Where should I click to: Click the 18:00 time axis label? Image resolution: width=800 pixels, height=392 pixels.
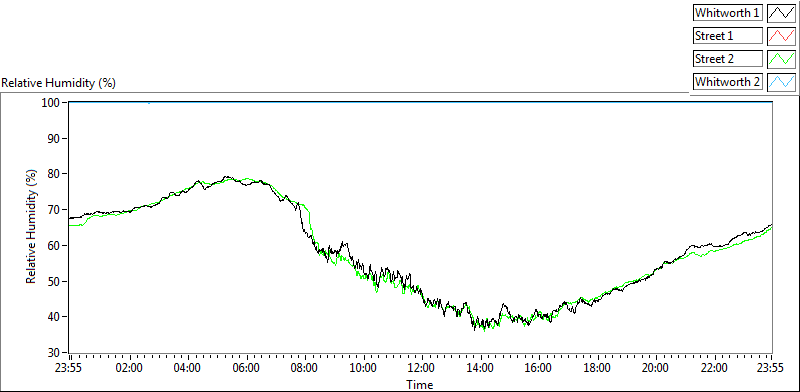(597, 368)
